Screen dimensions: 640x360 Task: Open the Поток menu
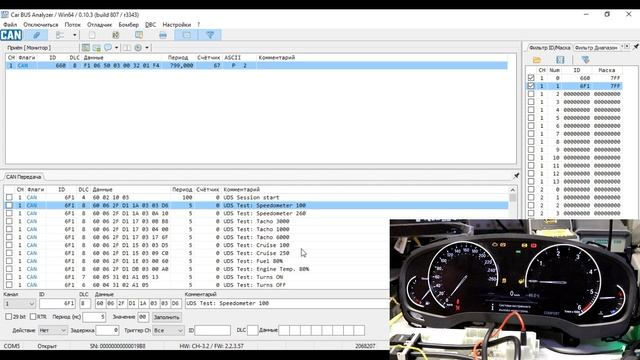[73, 24]
